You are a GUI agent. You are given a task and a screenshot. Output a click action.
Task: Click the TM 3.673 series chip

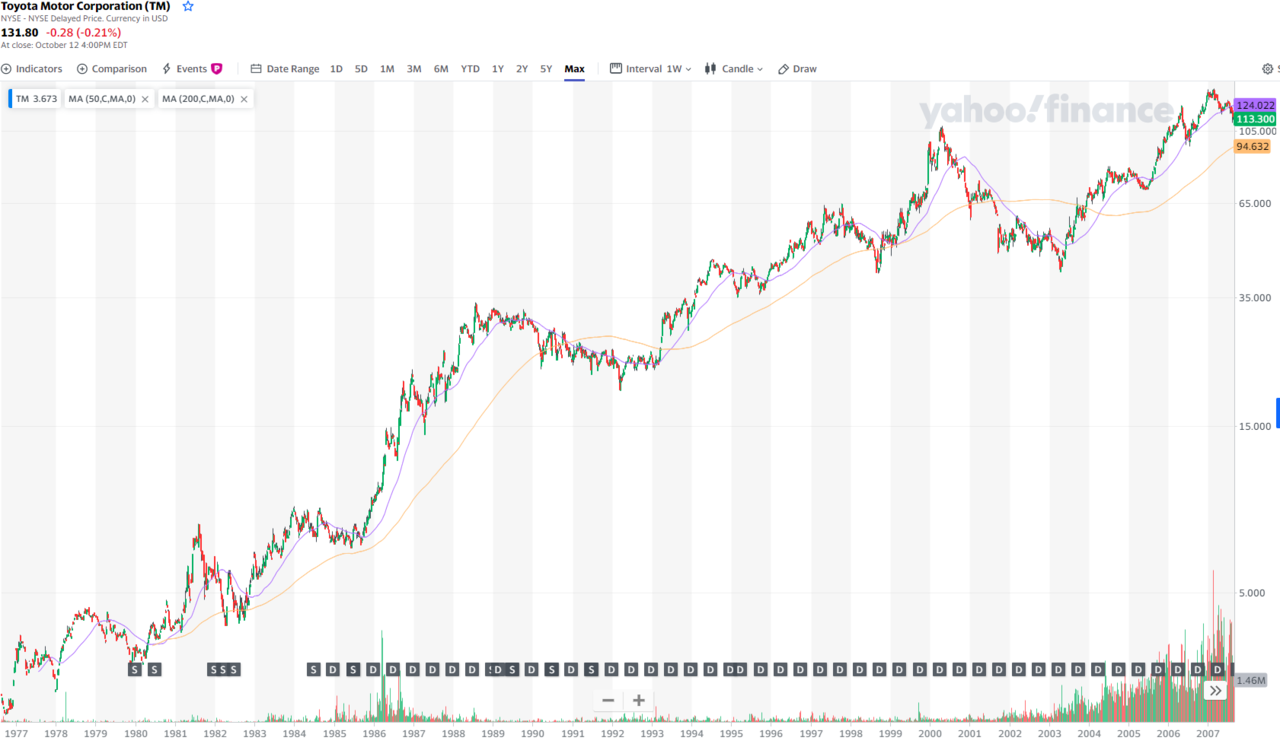(x=35, y=99)
